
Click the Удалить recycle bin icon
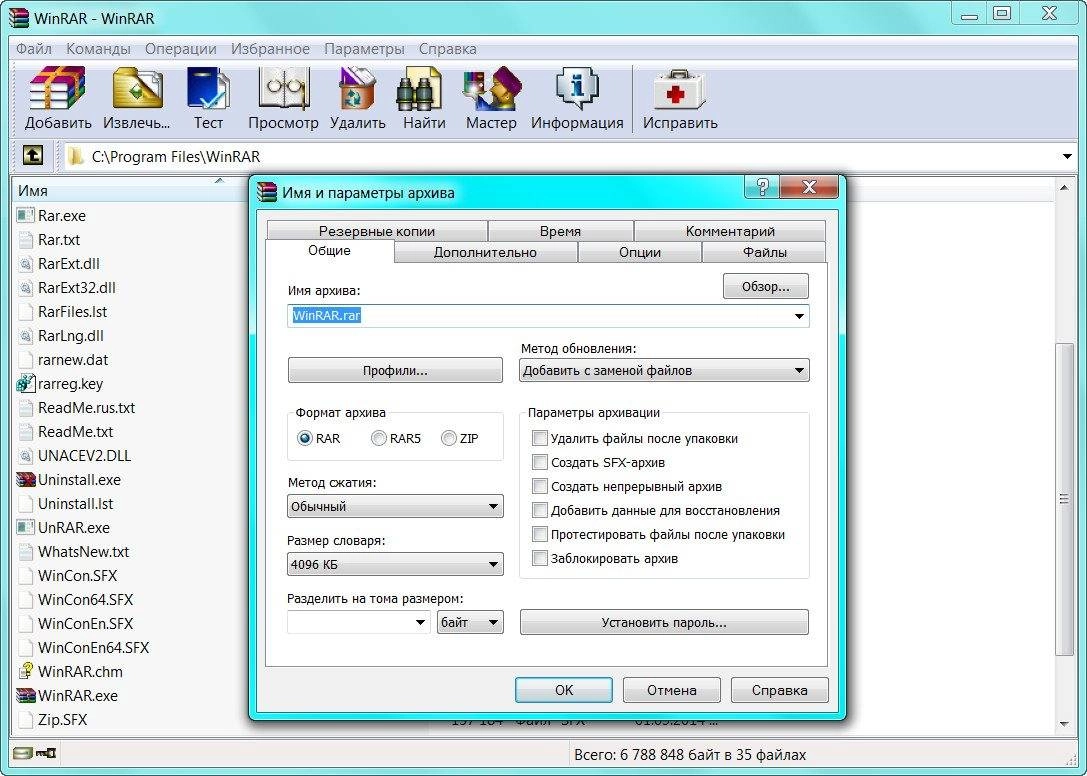click(357, 89)
